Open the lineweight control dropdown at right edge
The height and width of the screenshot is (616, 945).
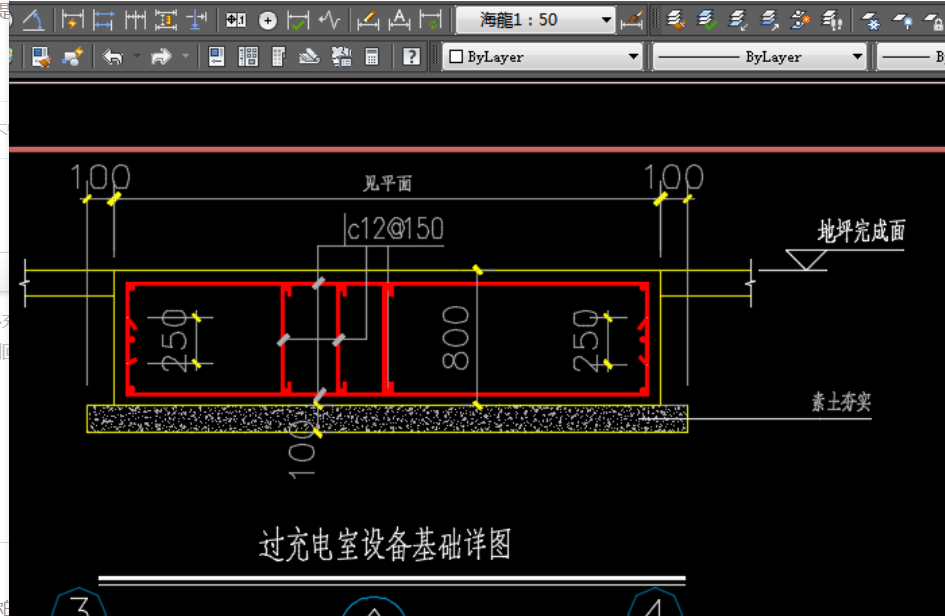coord(911,57)
